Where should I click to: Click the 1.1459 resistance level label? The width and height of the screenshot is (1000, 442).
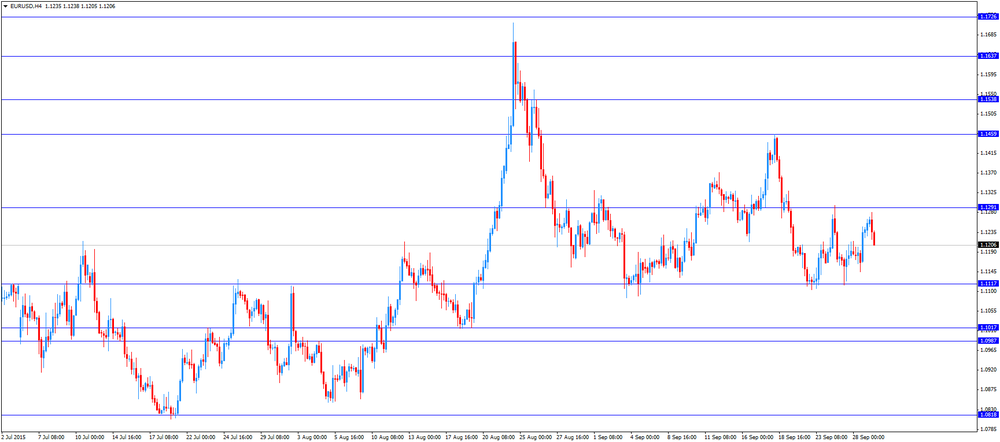[987, 134]
